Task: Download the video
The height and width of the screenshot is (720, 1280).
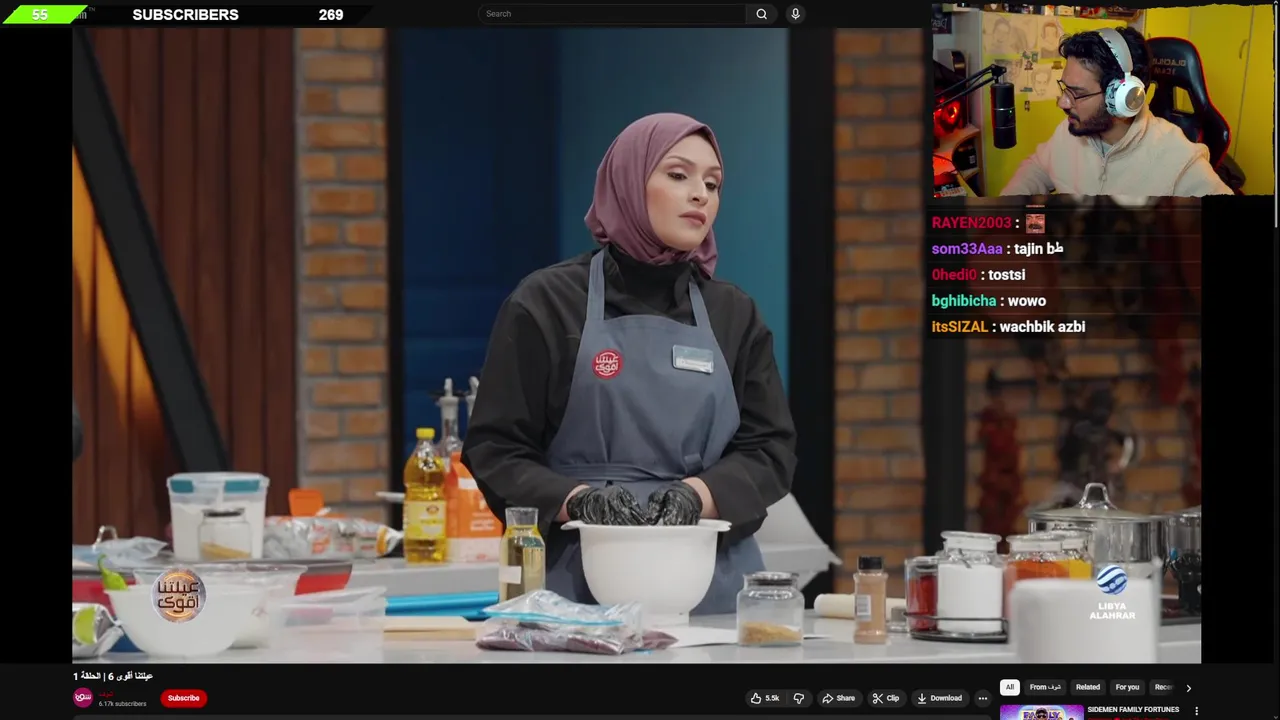Action: click(x=940, y=698)
